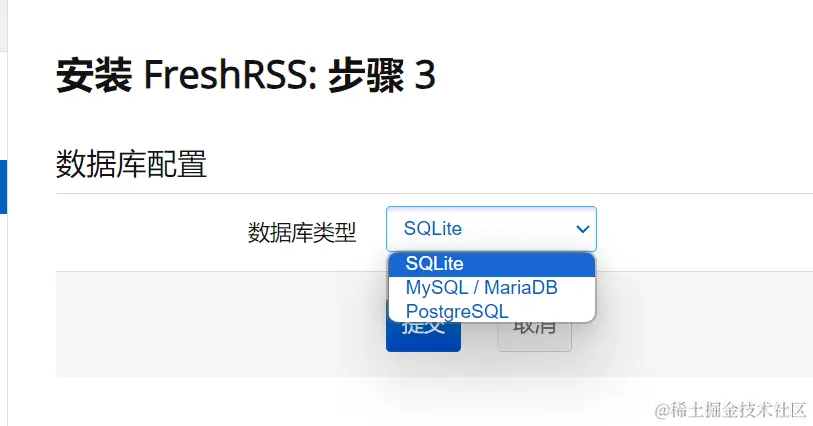Click the divider line under 数据库配置
813x426 pixels.
coord(434,193)
